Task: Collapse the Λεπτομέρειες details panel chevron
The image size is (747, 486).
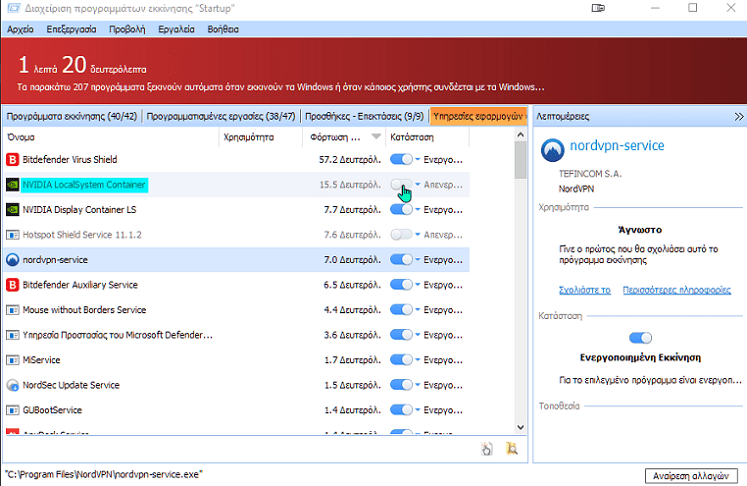Action: (x=738, y=117)
